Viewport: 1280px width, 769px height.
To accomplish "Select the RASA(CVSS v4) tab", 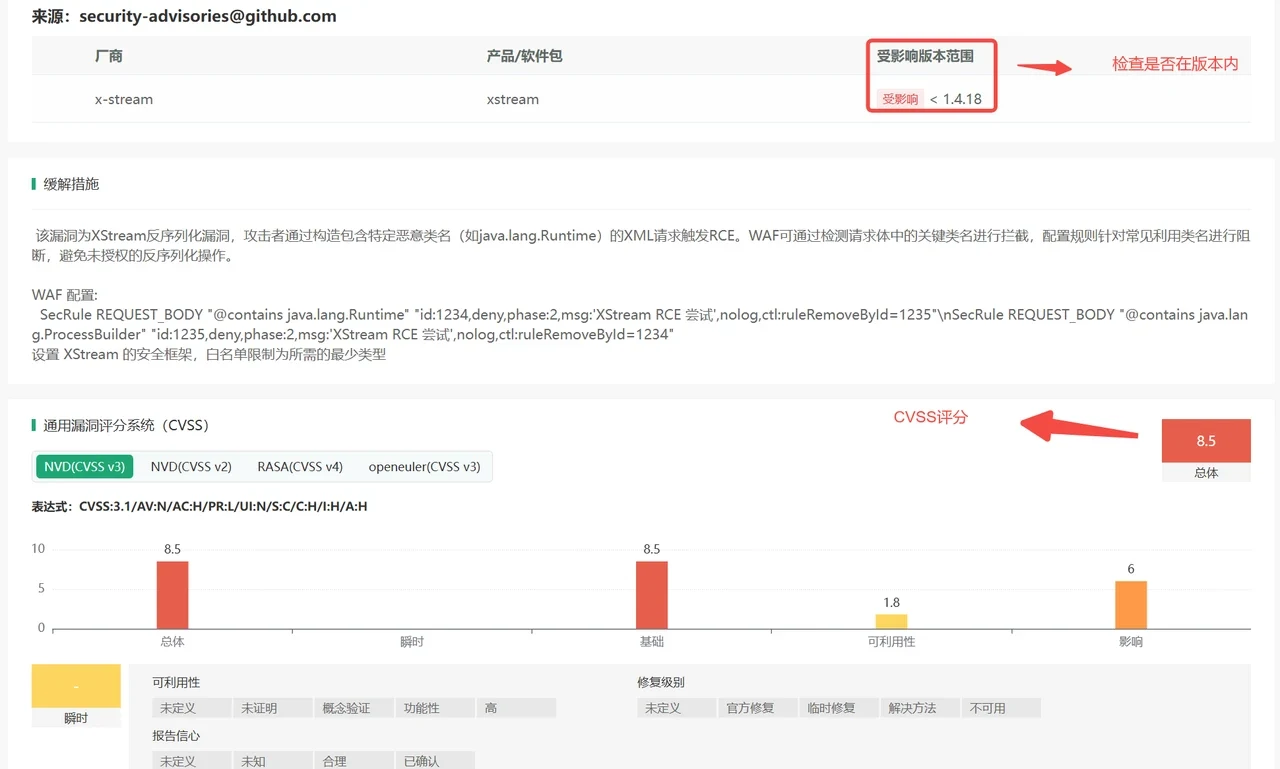I will click(x=300, y=466).
